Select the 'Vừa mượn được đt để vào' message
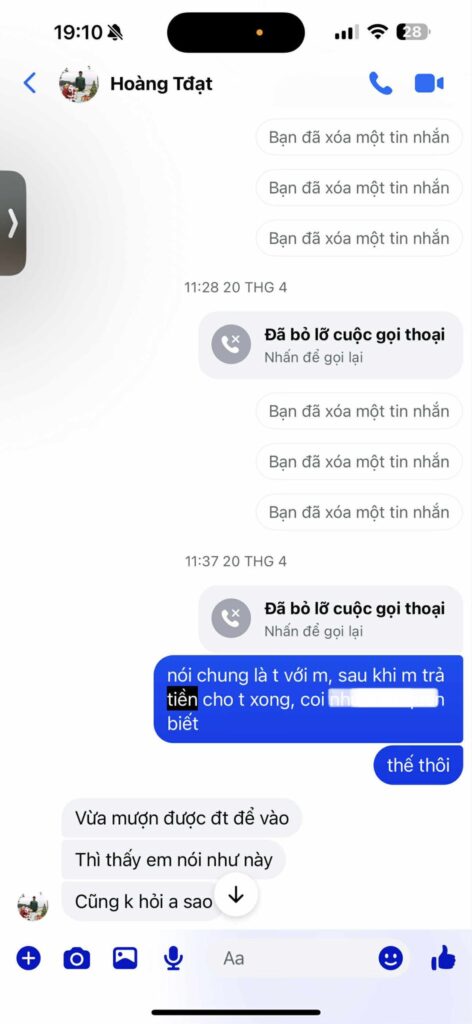This screenshot has height=1024, width=472. pyautogui.click(x=181, y=817)
